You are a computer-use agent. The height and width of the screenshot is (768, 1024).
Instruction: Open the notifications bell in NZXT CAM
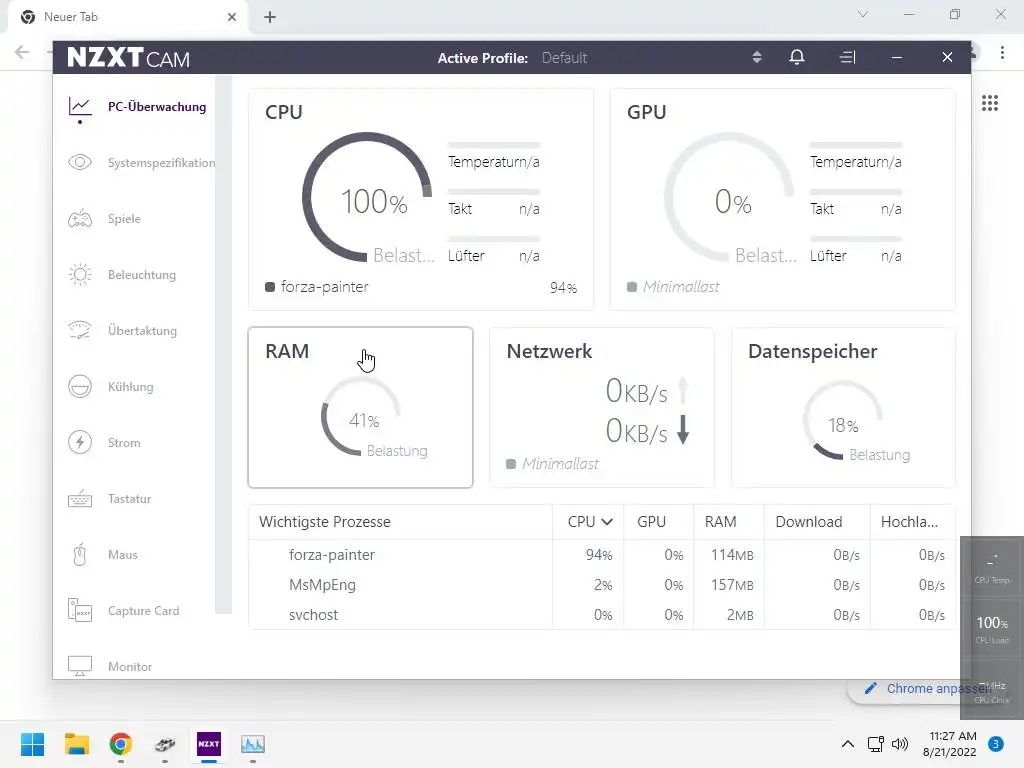click(x=797, y=57)
